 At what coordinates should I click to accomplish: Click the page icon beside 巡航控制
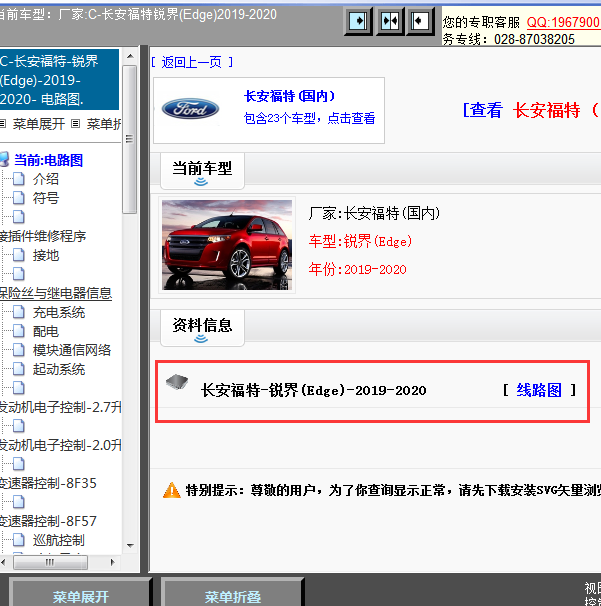click(x=19, y=540)
